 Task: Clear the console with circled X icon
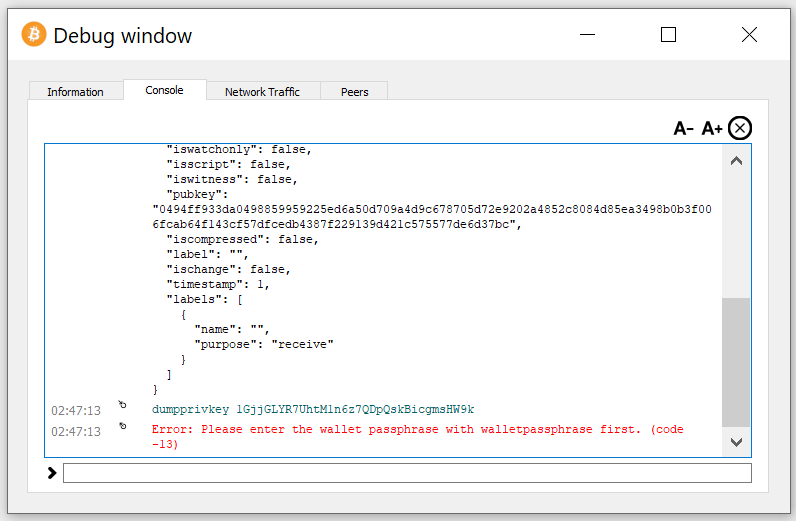point(740,128)
